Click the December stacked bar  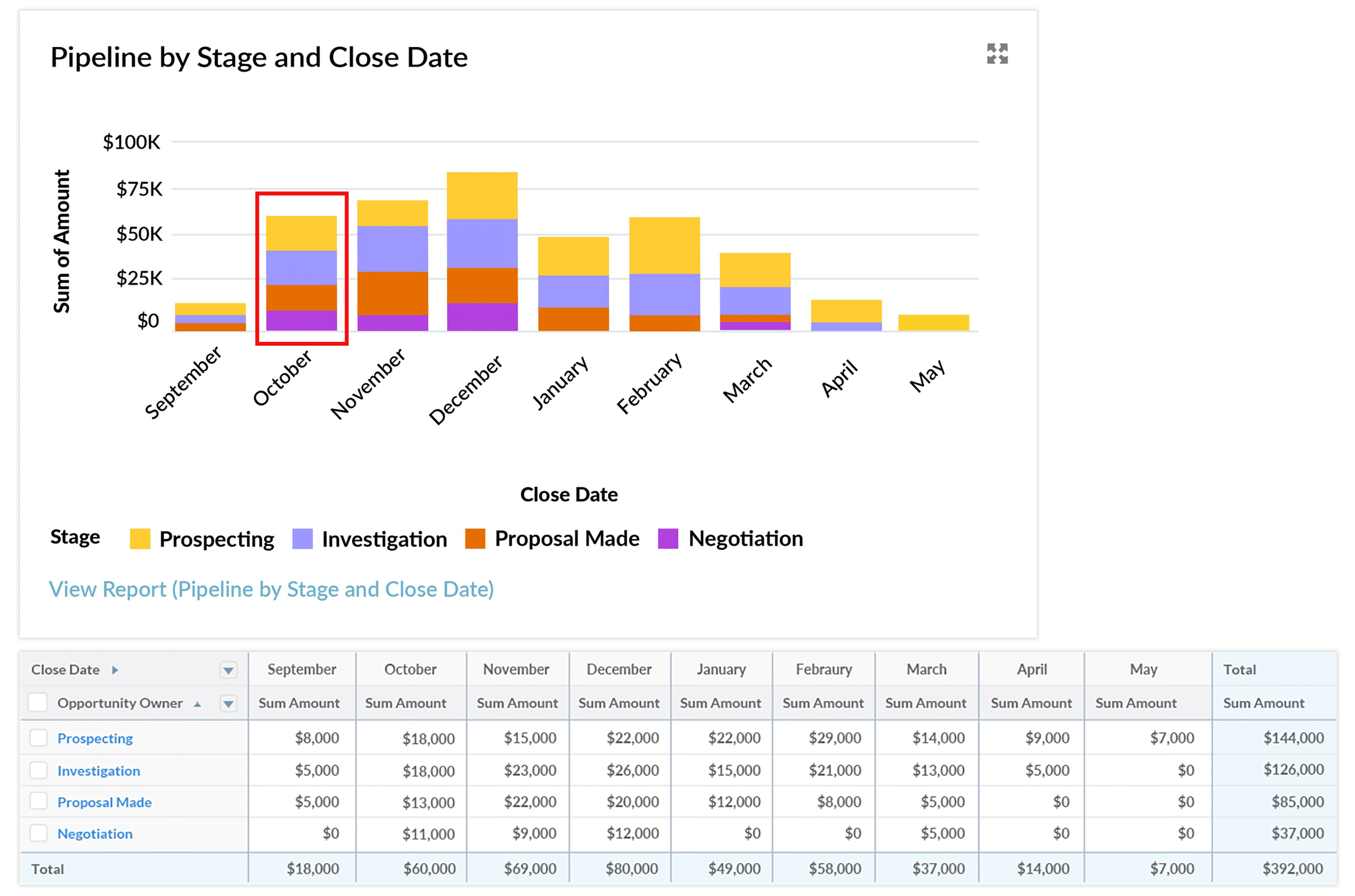click(482, 251)
